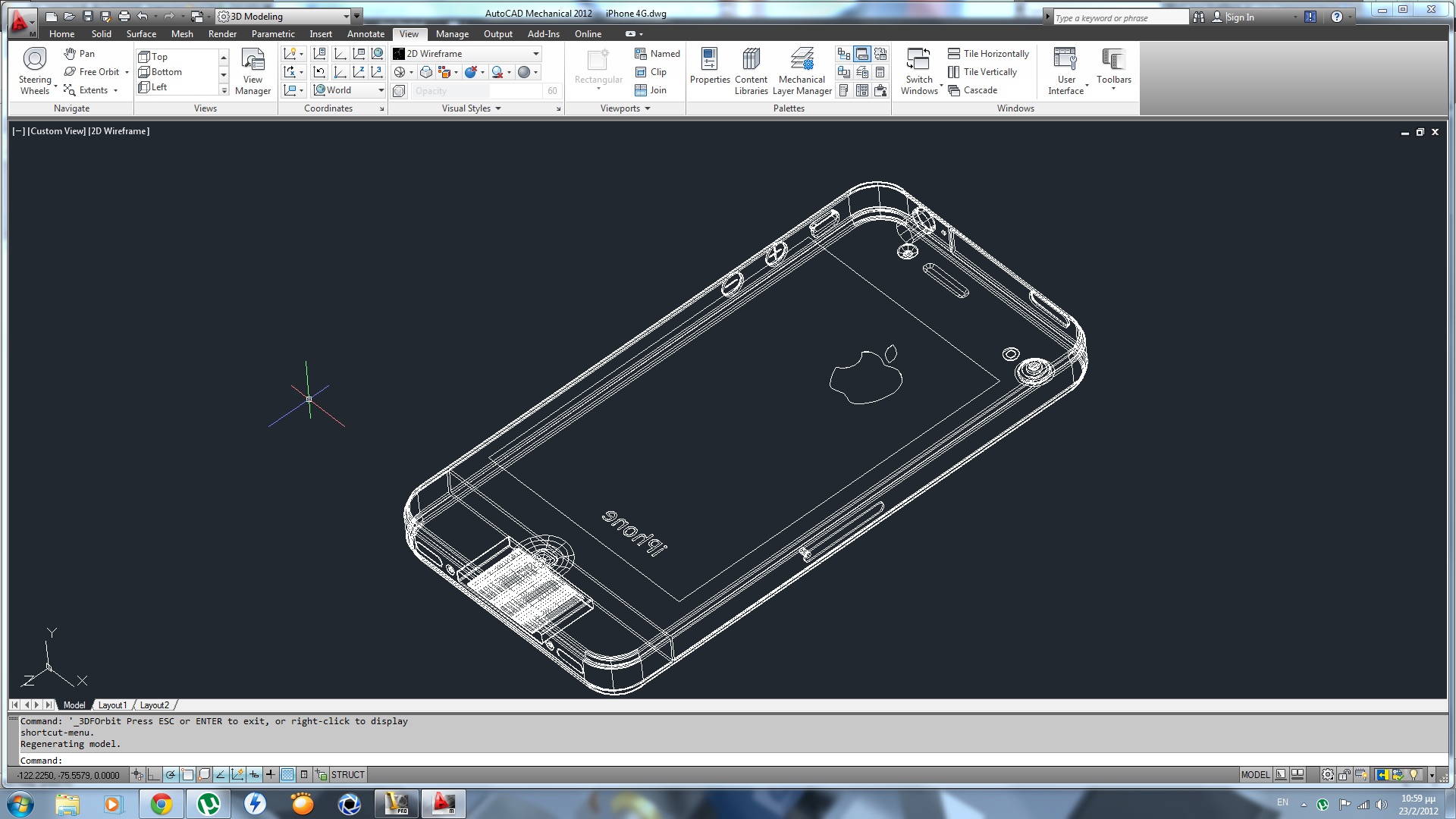Open the Render ribbon tab
The image size is (1456, 819).
click(222, 34)
